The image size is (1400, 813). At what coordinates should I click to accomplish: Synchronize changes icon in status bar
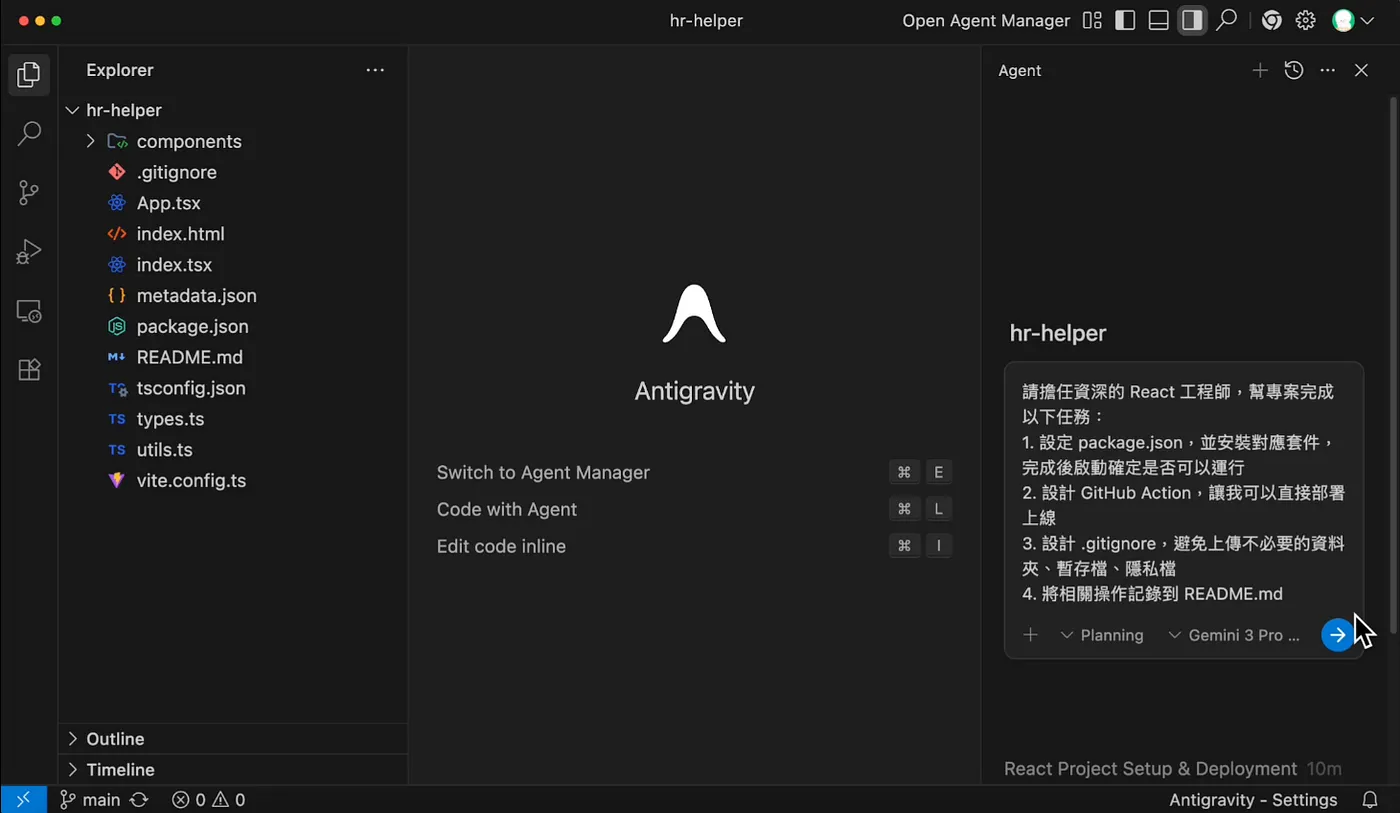[139, 800]
